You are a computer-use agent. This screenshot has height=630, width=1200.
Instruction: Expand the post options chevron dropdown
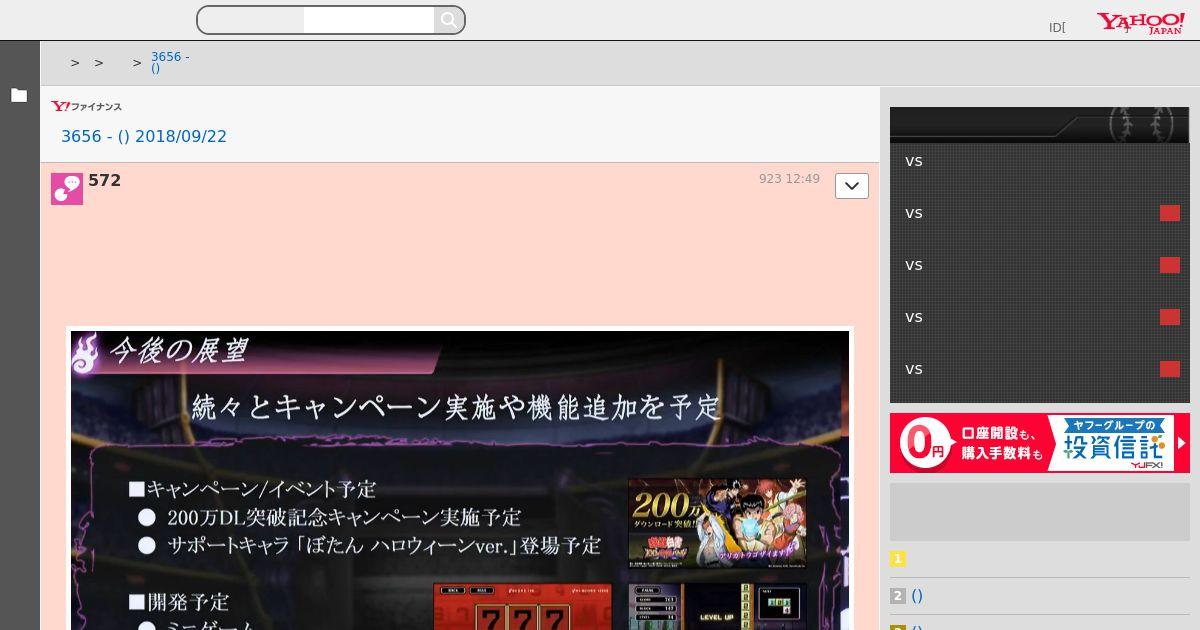tap(852, 186)
